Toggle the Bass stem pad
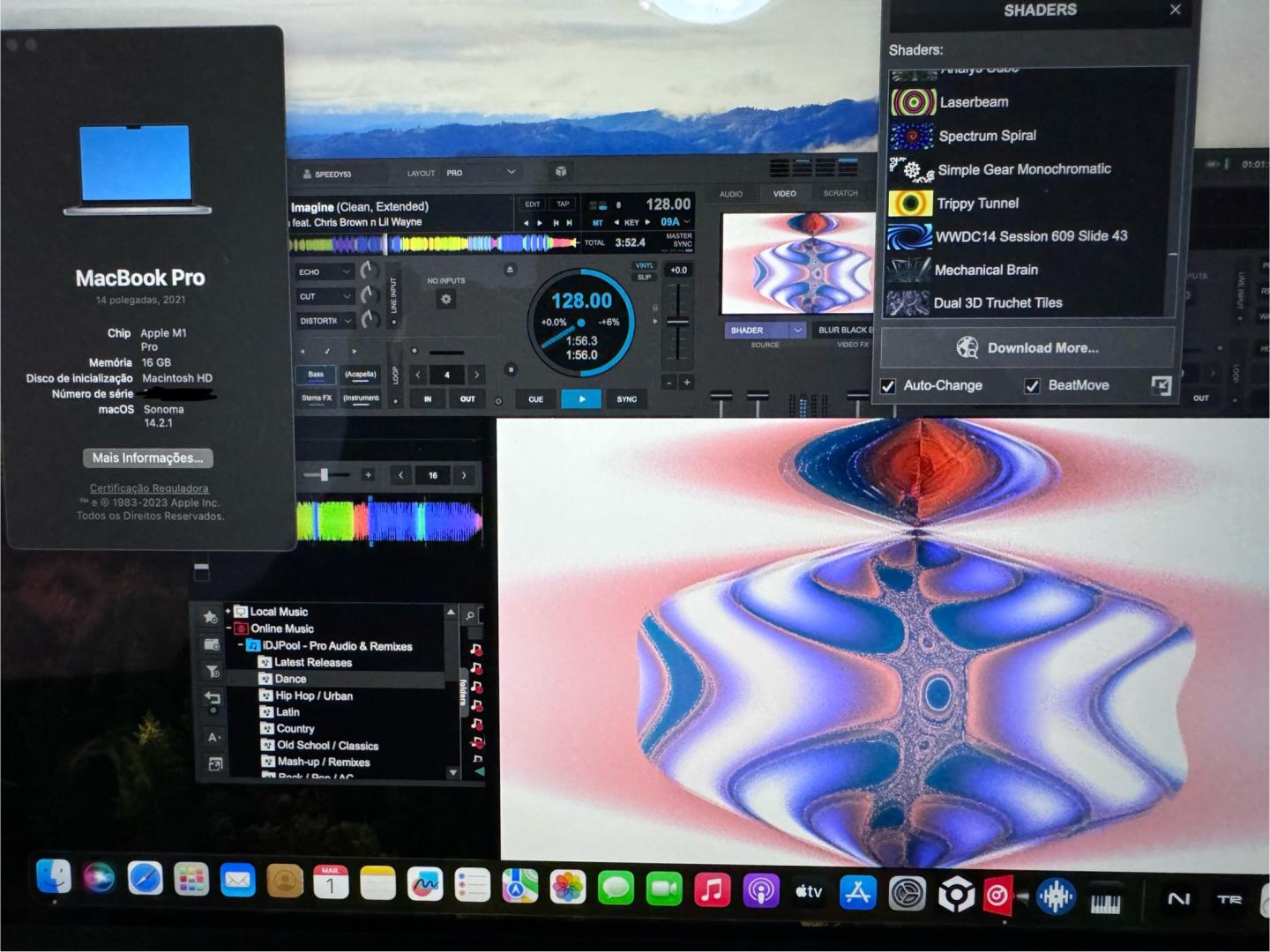Image resolution: width=1270 pixels, height=952 pixels. click(x=316, y=375)
